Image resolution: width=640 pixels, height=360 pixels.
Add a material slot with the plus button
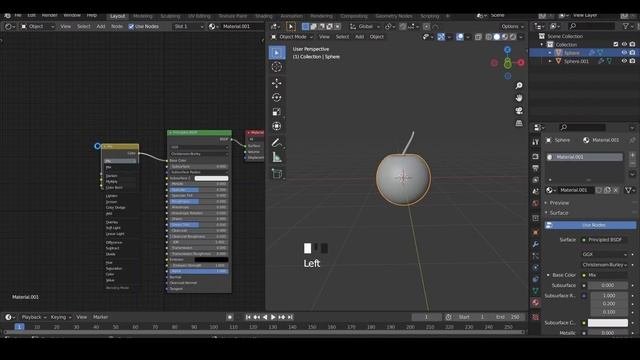tap(632, 155)
